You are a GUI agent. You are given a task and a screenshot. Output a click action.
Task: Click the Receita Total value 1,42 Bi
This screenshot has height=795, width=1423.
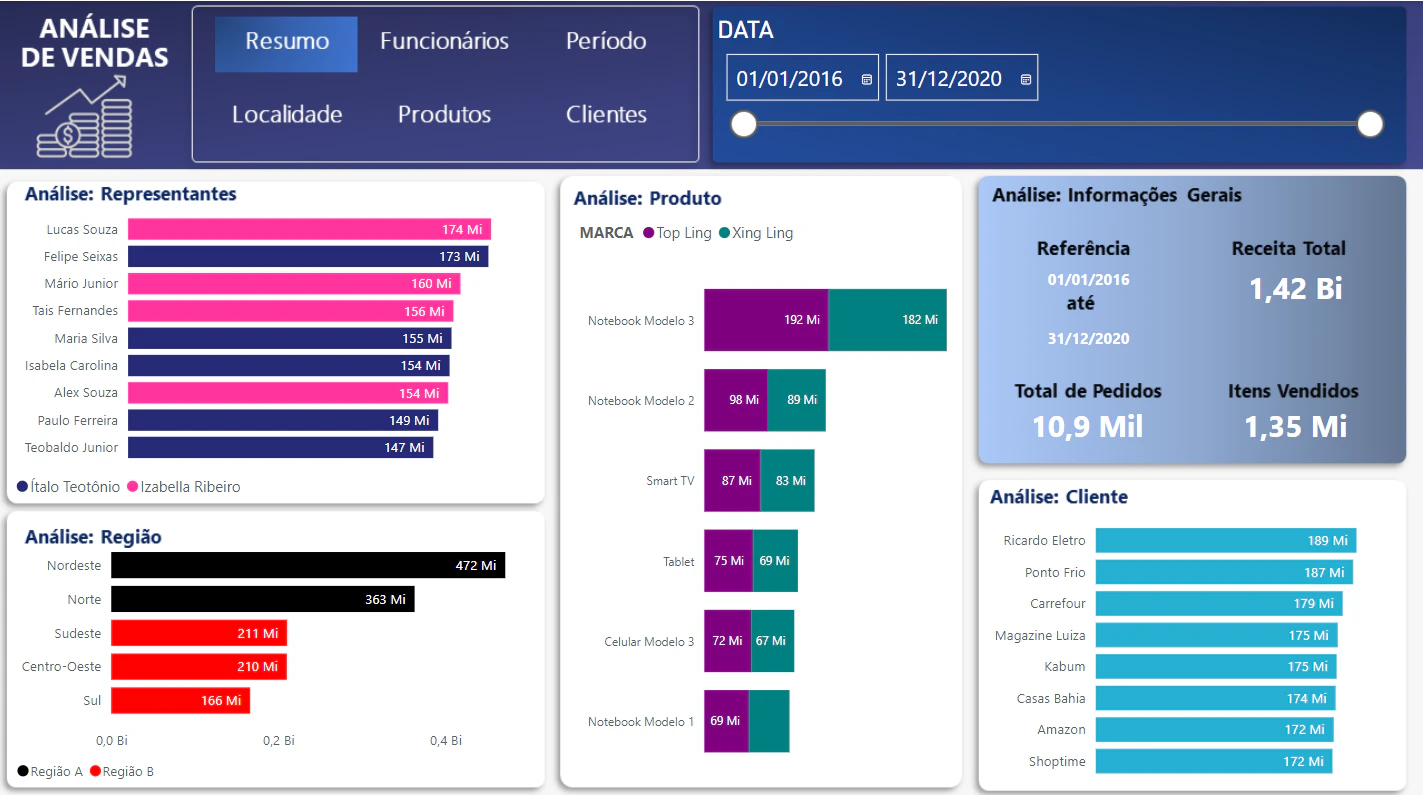(1295, 288)
